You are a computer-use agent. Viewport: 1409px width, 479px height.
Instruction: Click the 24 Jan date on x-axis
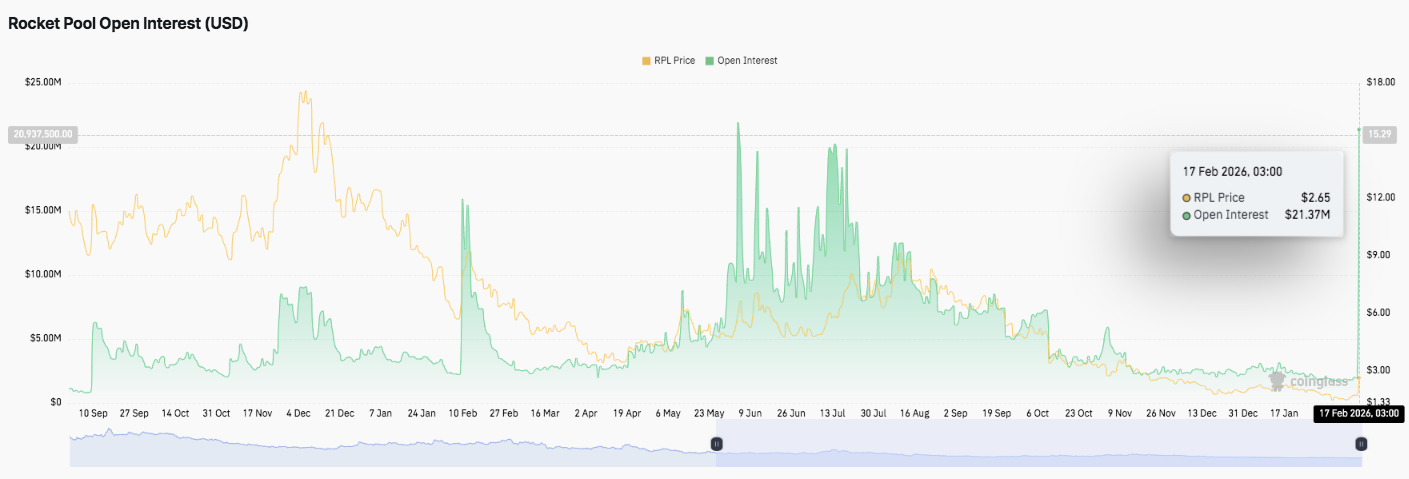[421, 413]
